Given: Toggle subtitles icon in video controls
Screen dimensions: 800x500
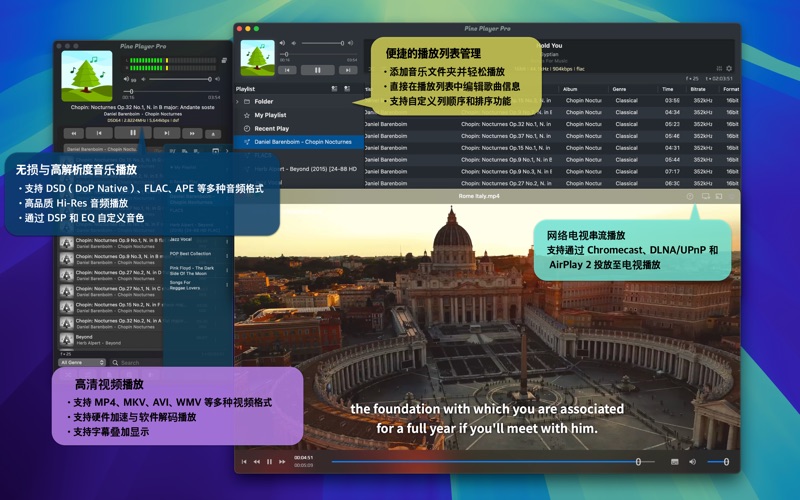Looking at the screenshot, I should point(674,462).
